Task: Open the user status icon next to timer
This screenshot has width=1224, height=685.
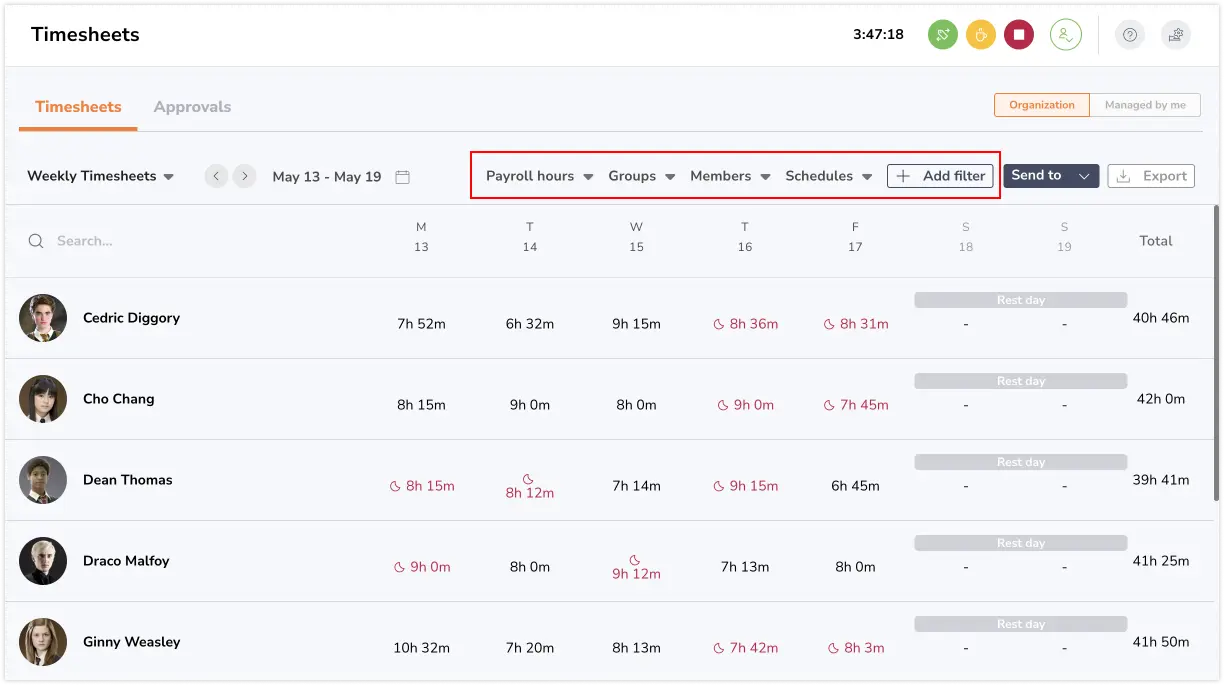Action: pyautogui.click(x=1065, y=34)
